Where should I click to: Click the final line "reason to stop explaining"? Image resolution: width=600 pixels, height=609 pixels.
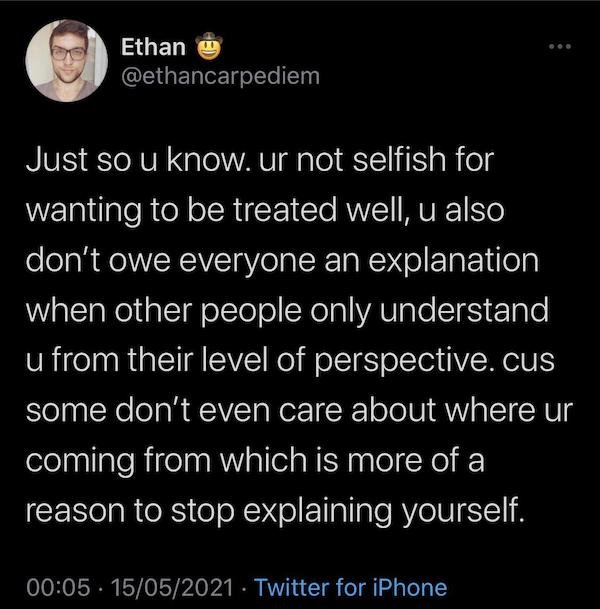pos(275,511)
